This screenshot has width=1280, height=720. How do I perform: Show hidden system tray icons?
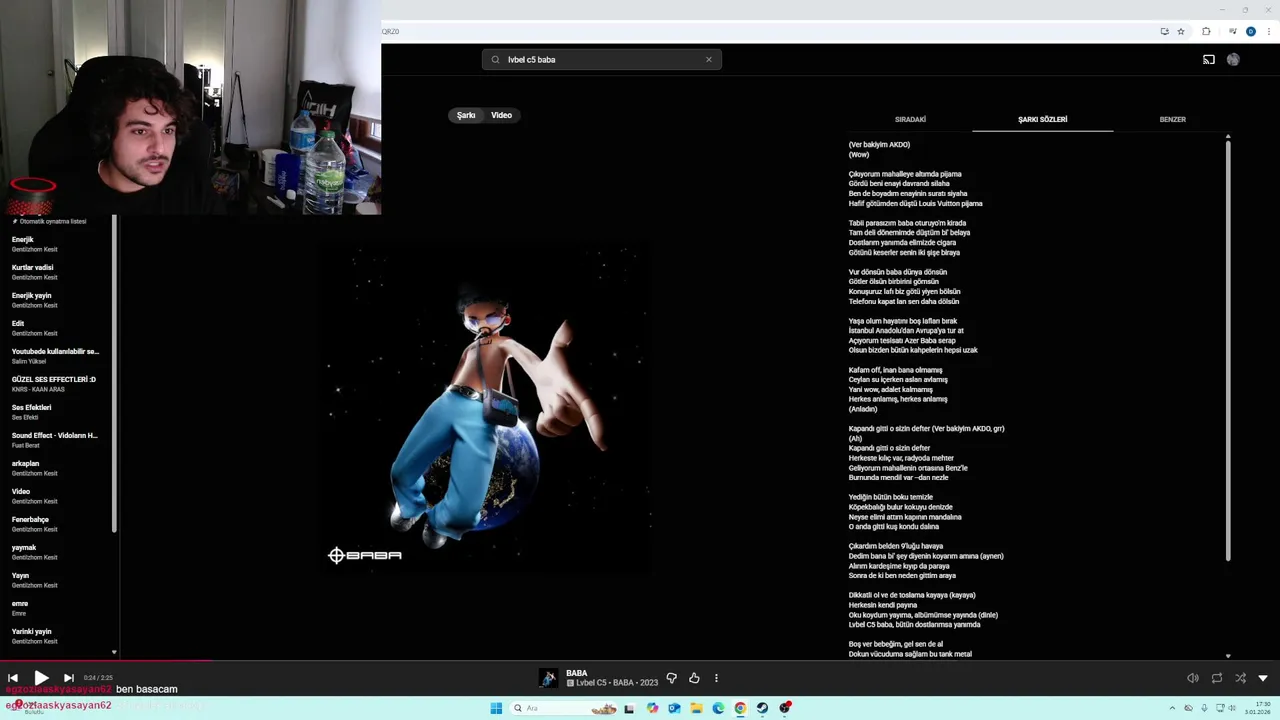pos(1174,708)
